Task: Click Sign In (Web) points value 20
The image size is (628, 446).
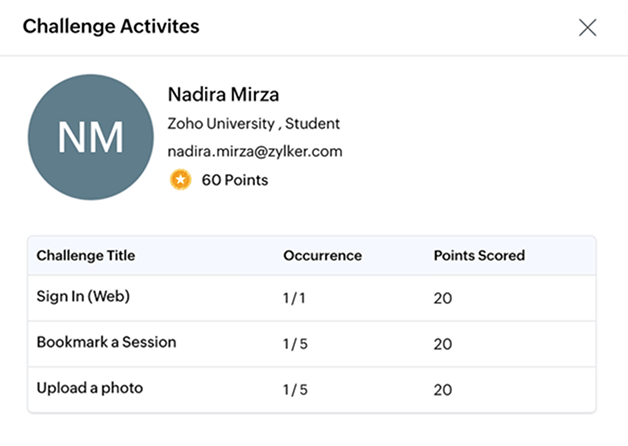Action: coord(443,298)
